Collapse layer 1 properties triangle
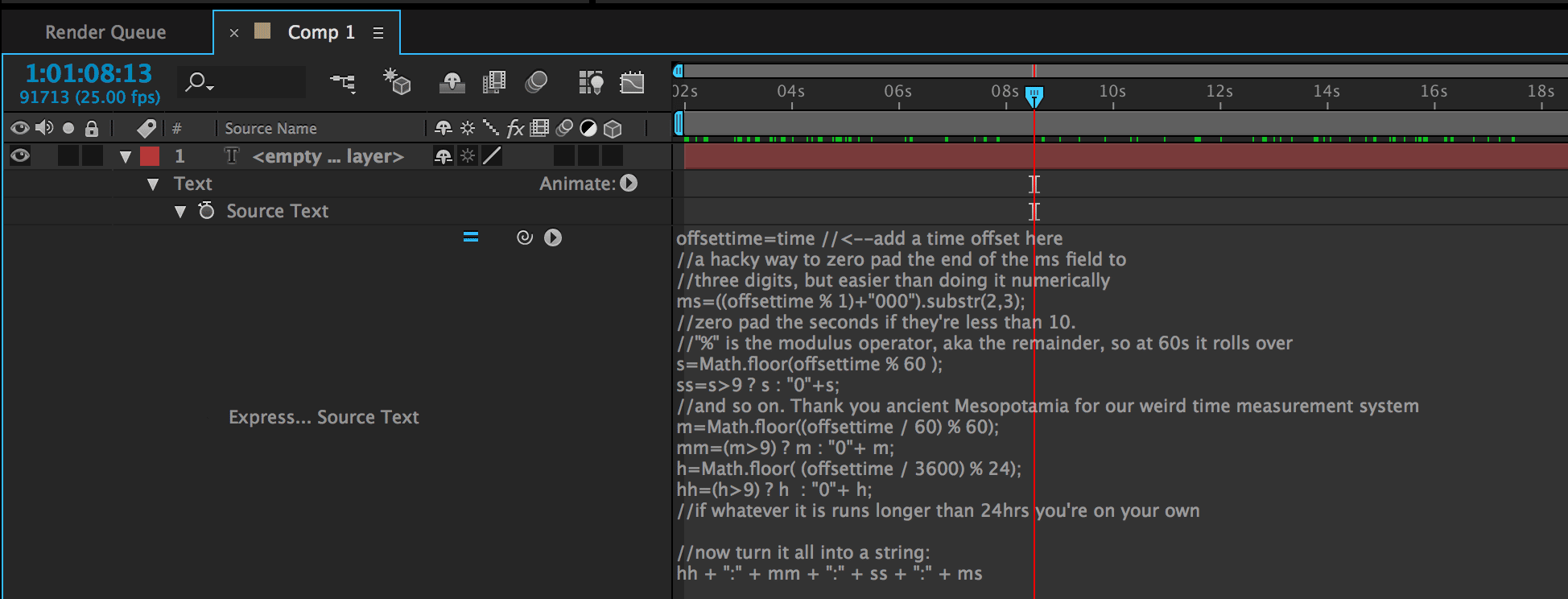Image resolution: width=1568 pixels, height=599 pixels. (x=125, y=156)
